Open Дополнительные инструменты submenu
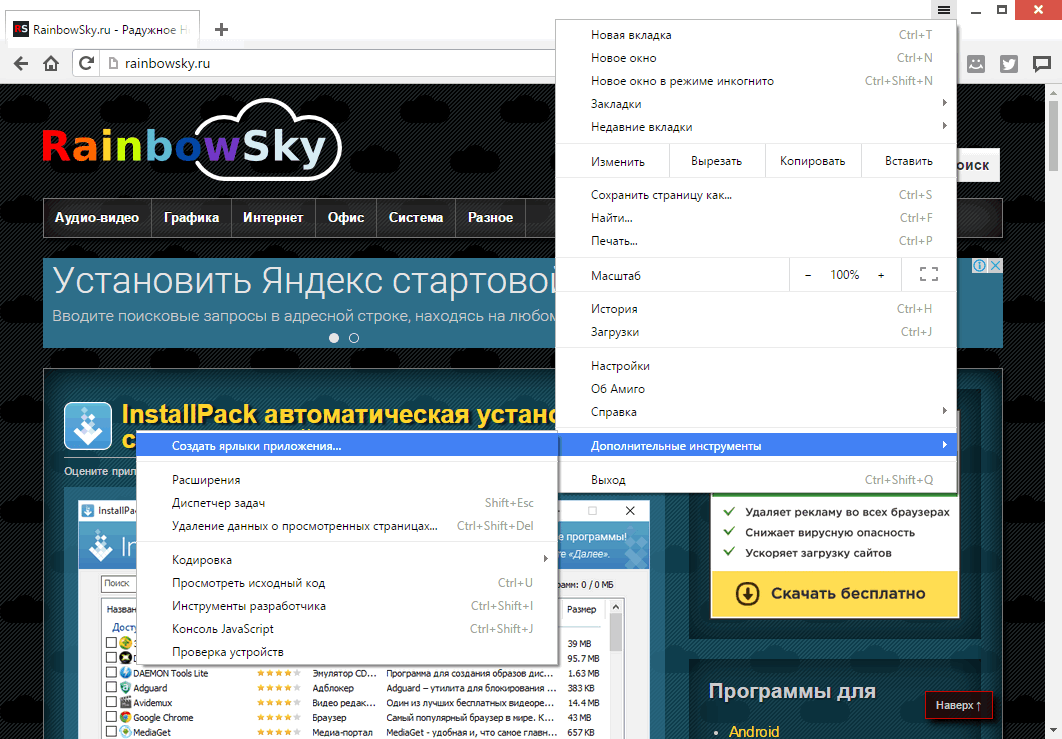This screenshot has width=1062, height=739. pyautogui.click(x=756, y=446)
